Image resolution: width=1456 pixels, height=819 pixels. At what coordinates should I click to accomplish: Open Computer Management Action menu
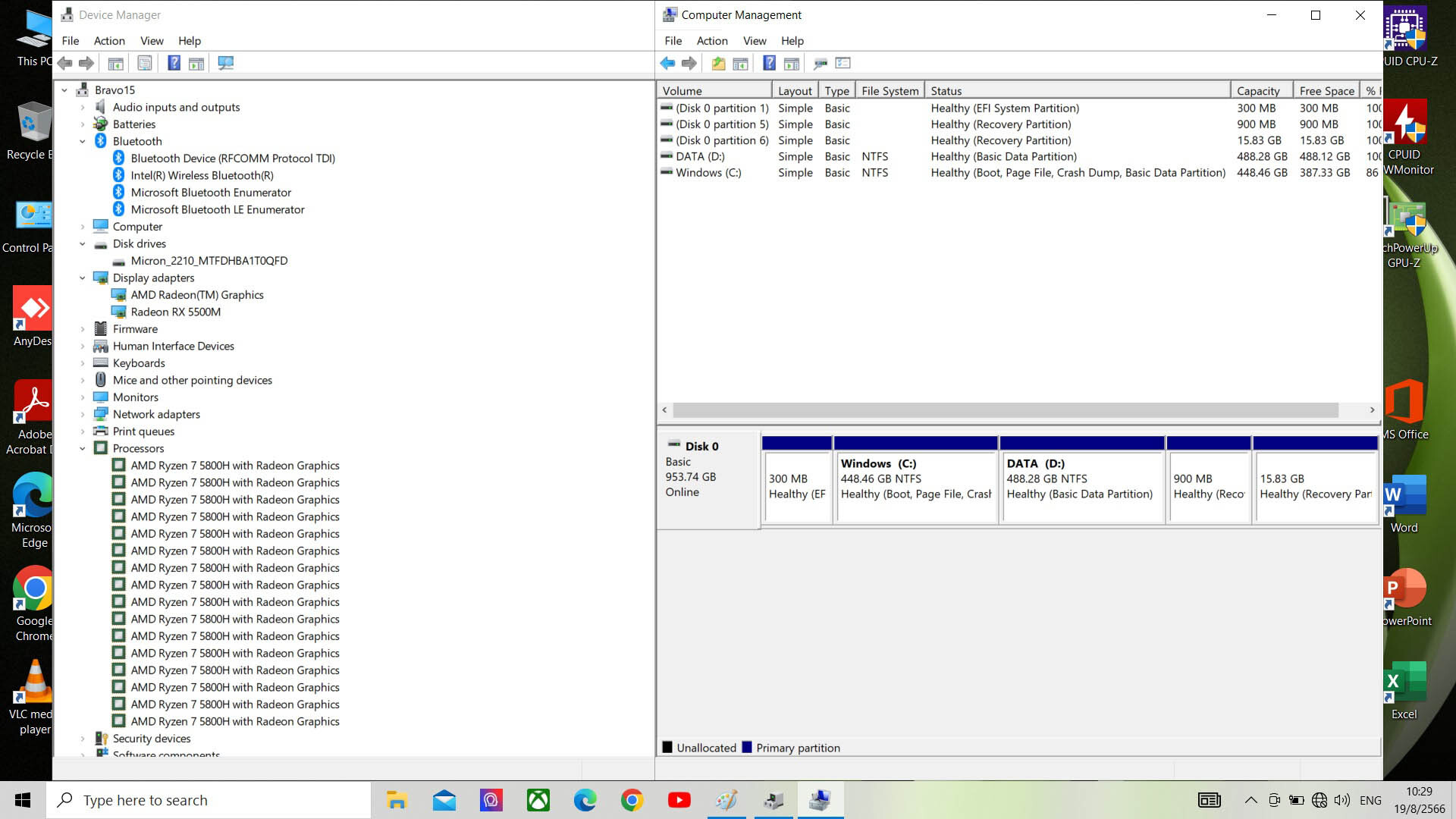click(712, 41)
